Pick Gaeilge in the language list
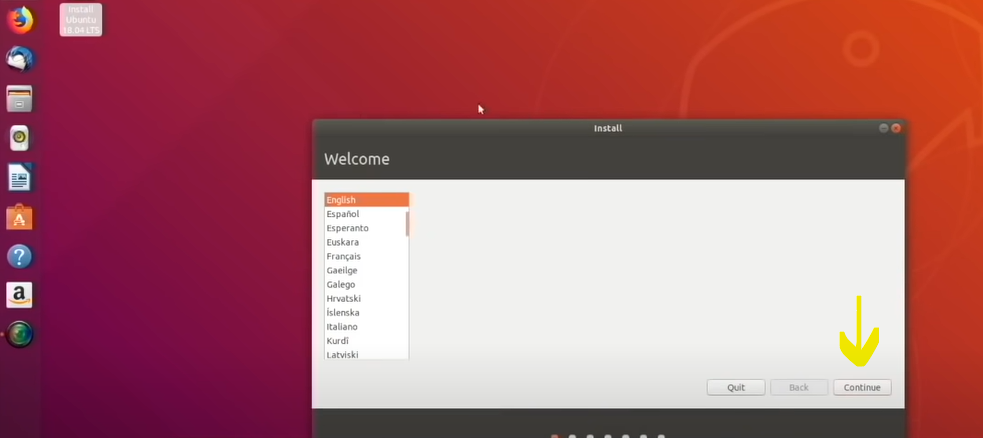This screenshot has width=983, height=438. [367, 271]
